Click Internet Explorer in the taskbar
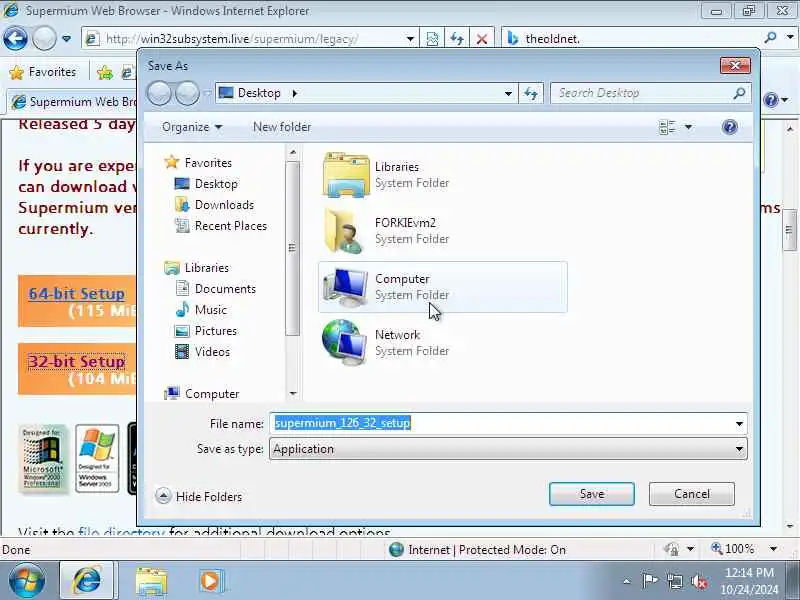The height and width of the screenshot is (600, 800). [x=88, y=581]
